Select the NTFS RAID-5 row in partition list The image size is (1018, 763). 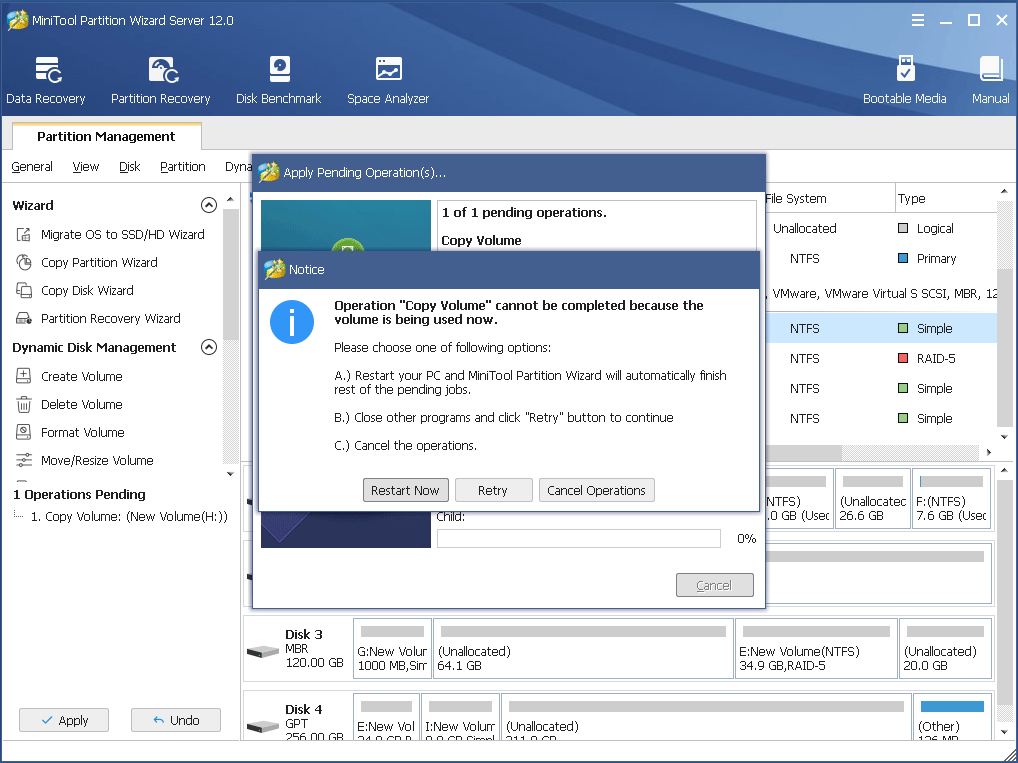tap(881, 358)
